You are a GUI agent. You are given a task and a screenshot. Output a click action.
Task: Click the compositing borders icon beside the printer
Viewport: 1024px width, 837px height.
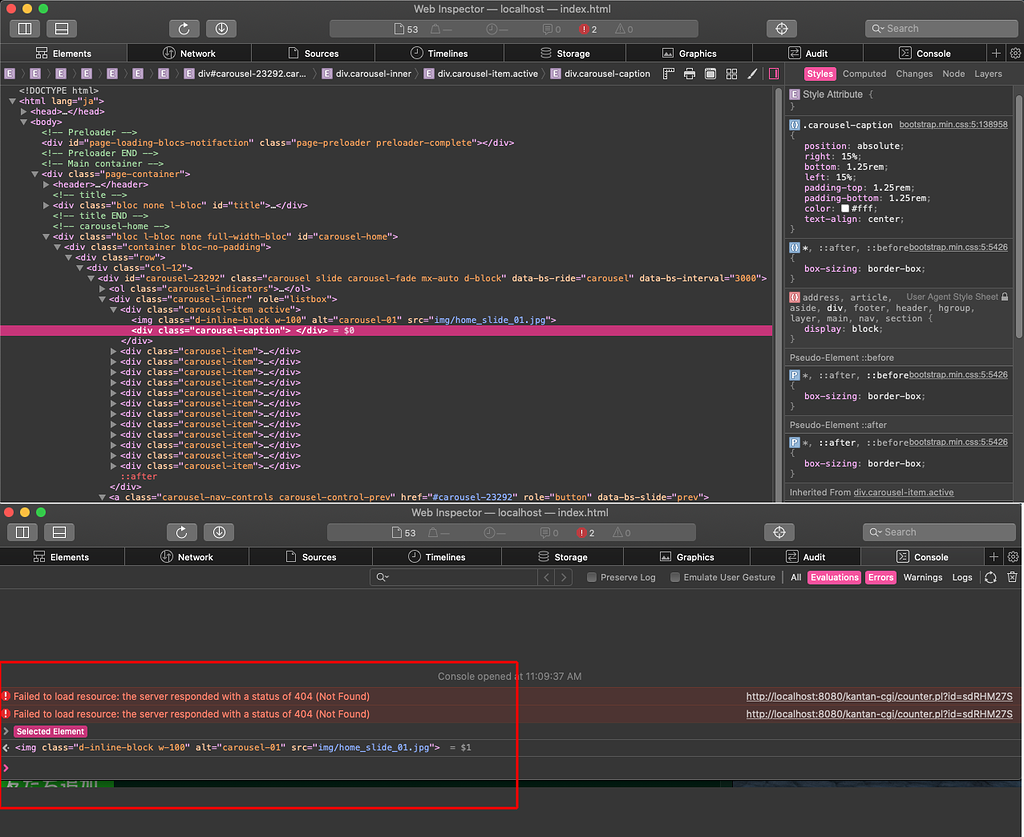710,74
